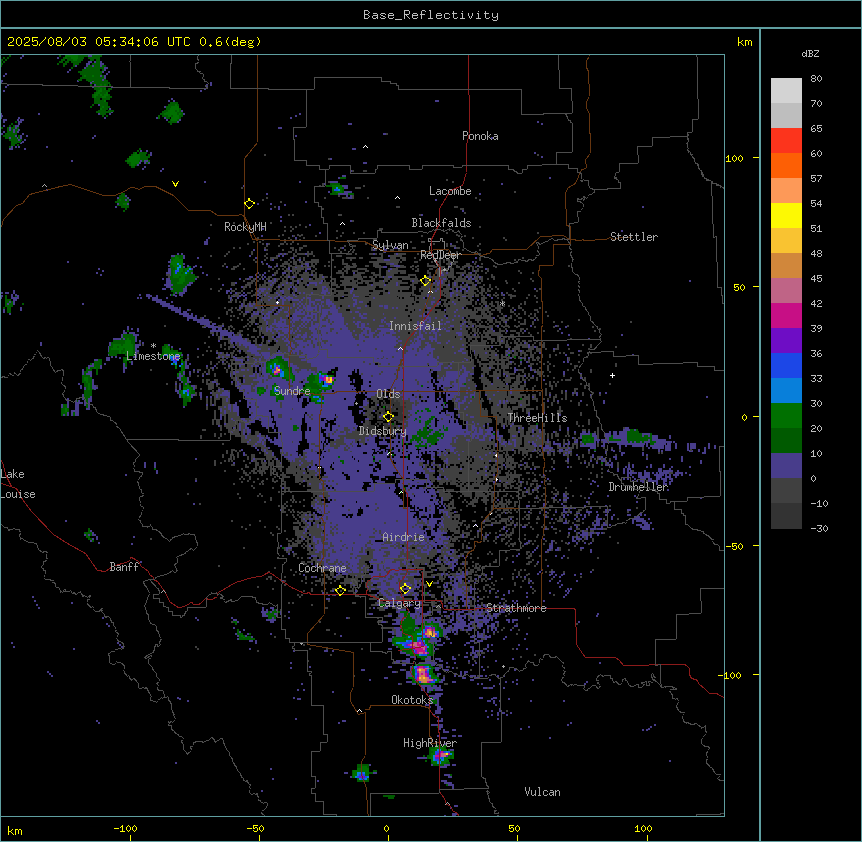
Task: Click the Lacombe city label
Action: coord(450,191)
